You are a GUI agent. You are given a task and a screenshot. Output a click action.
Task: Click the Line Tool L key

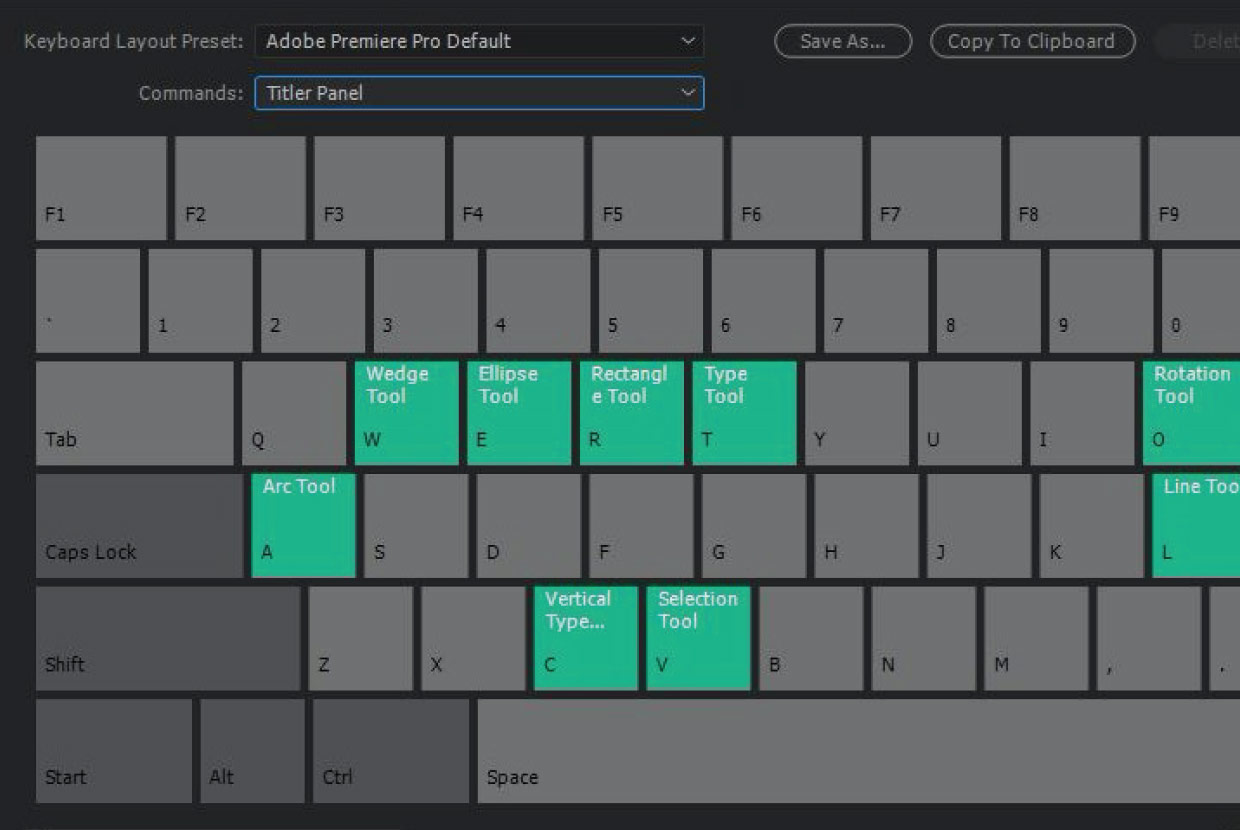pyautogui.click(x=1196, y=525)
